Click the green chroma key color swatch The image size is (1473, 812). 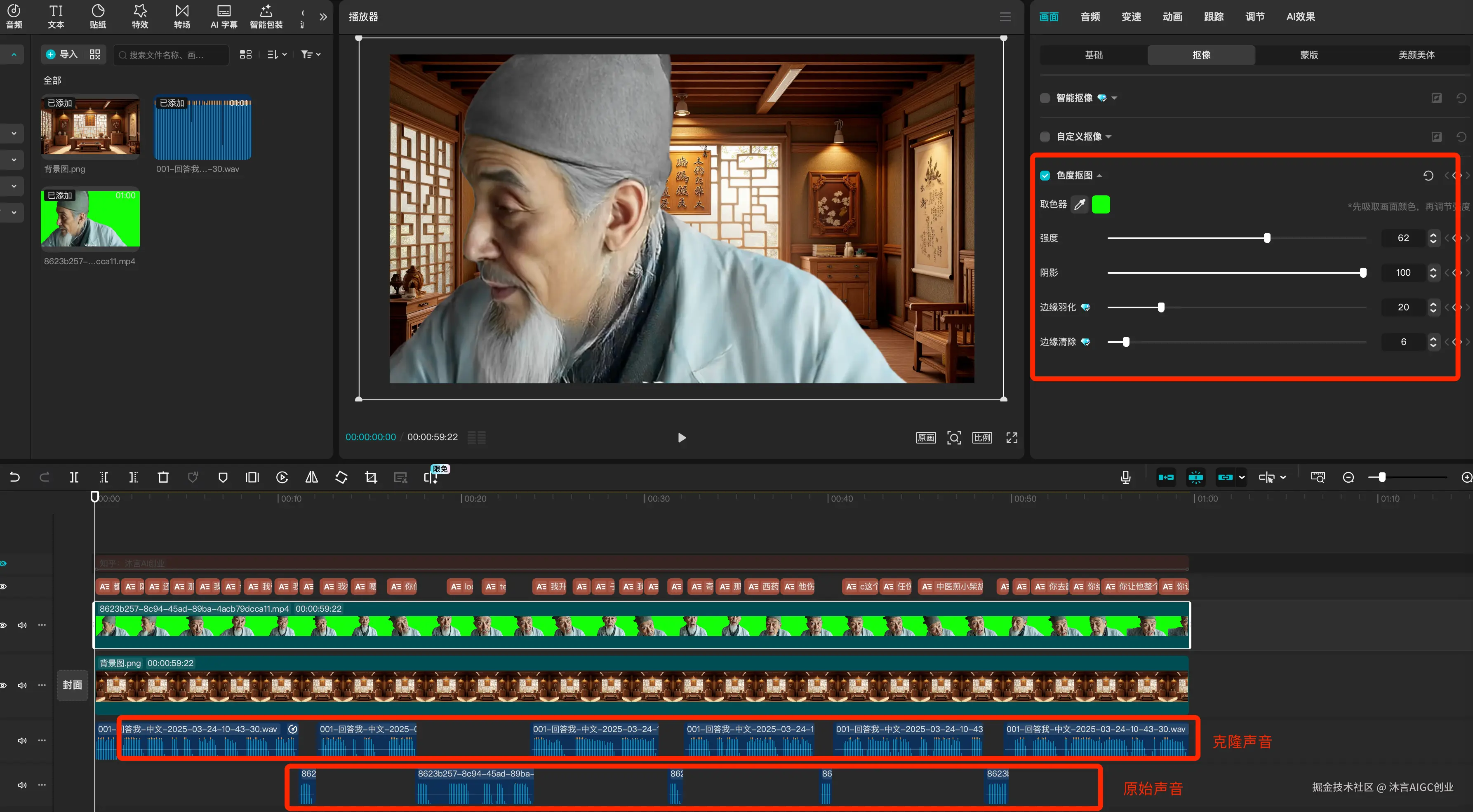point(1101,204)
